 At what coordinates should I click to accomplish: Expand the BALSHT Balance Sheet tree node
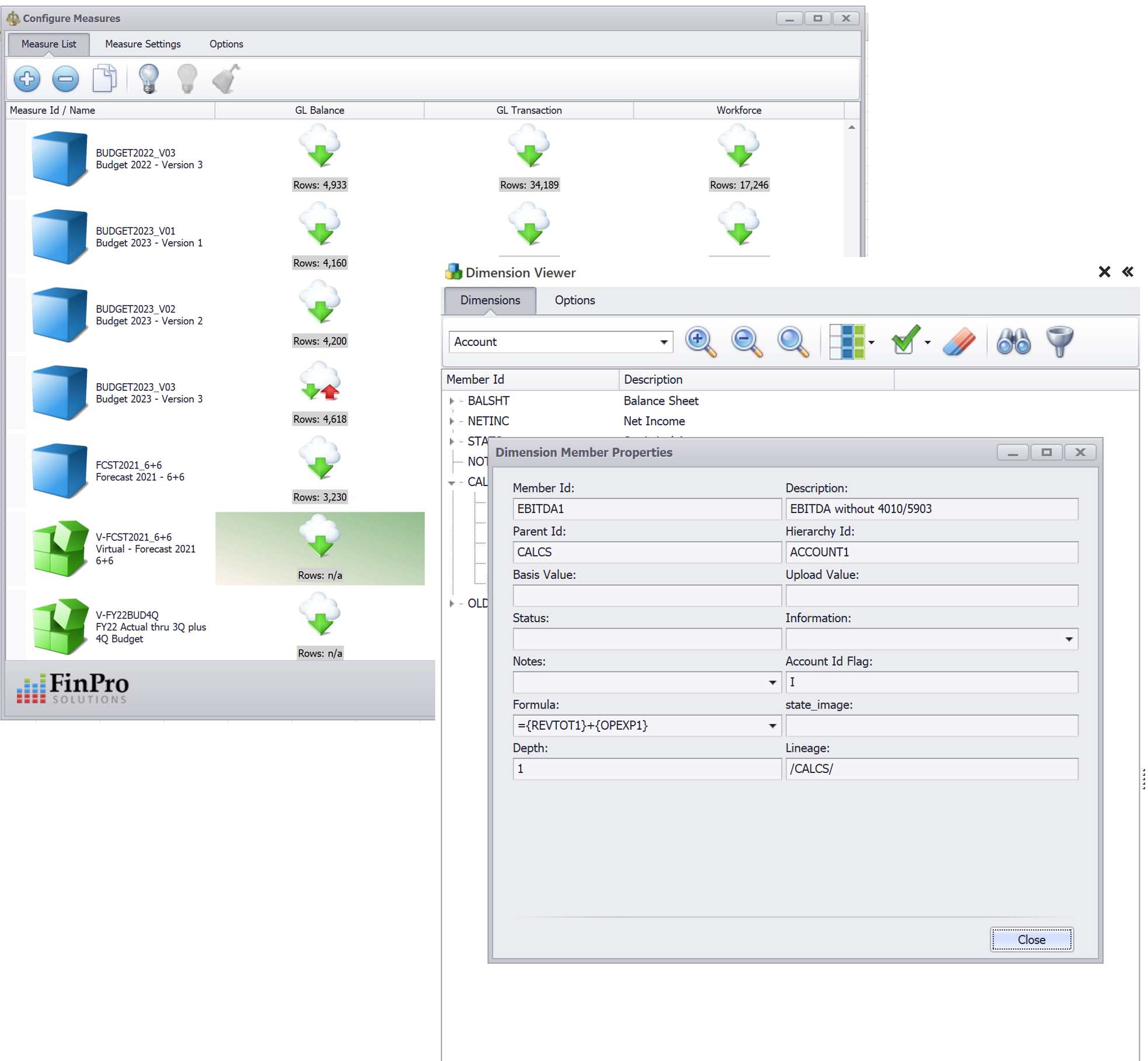pyautogui.click(x=452, y=401)
